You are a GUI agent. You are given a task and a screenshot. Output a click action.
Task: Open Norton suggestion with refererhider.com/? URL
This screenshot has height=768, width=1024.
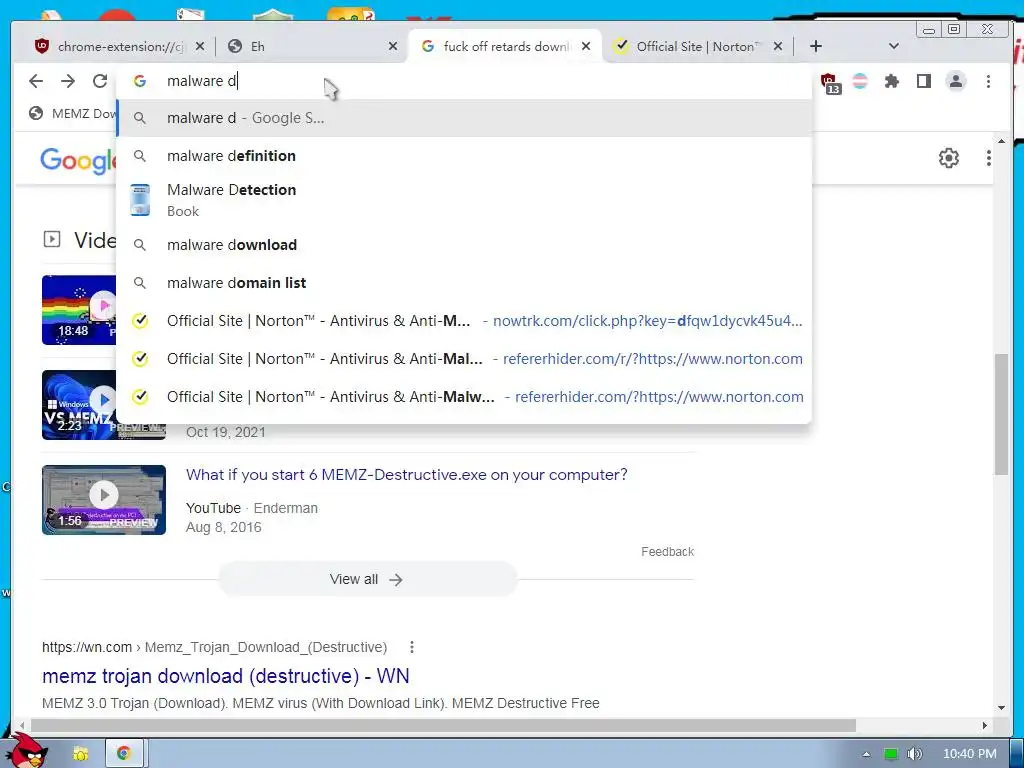[x=464, y=396]
